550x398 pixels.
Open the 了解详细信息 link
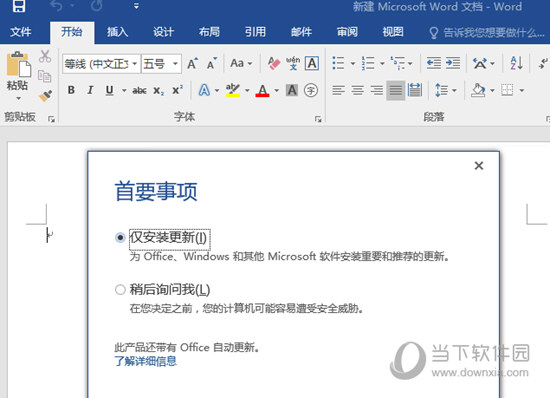(x=146, y=361)
